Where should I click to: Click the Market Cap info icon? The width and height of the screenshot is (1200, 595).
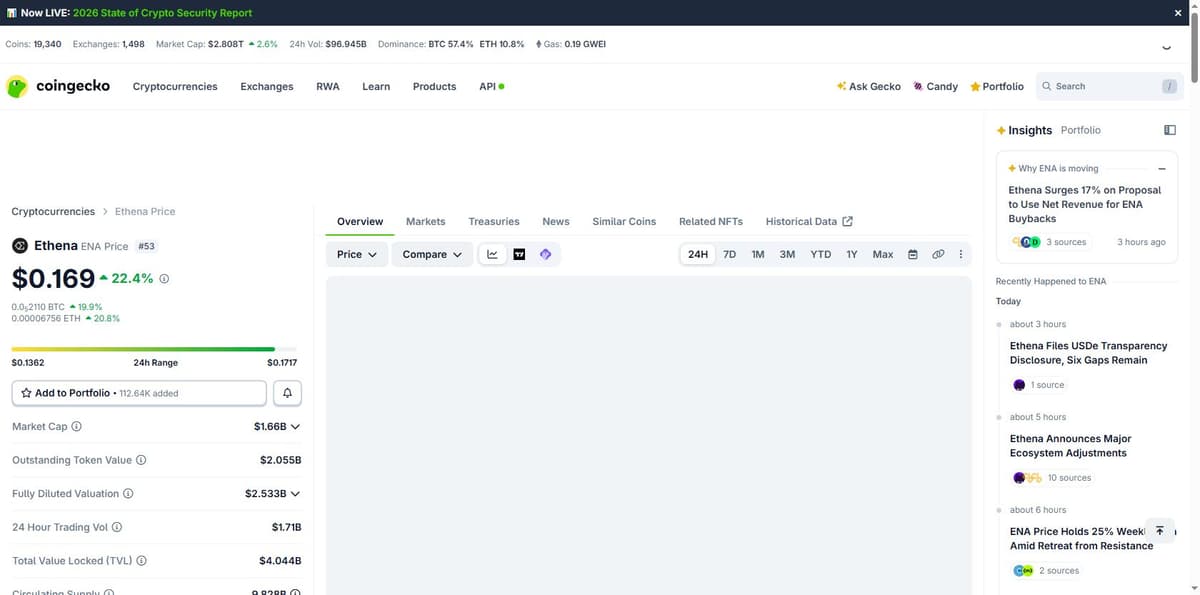point(77,427)
